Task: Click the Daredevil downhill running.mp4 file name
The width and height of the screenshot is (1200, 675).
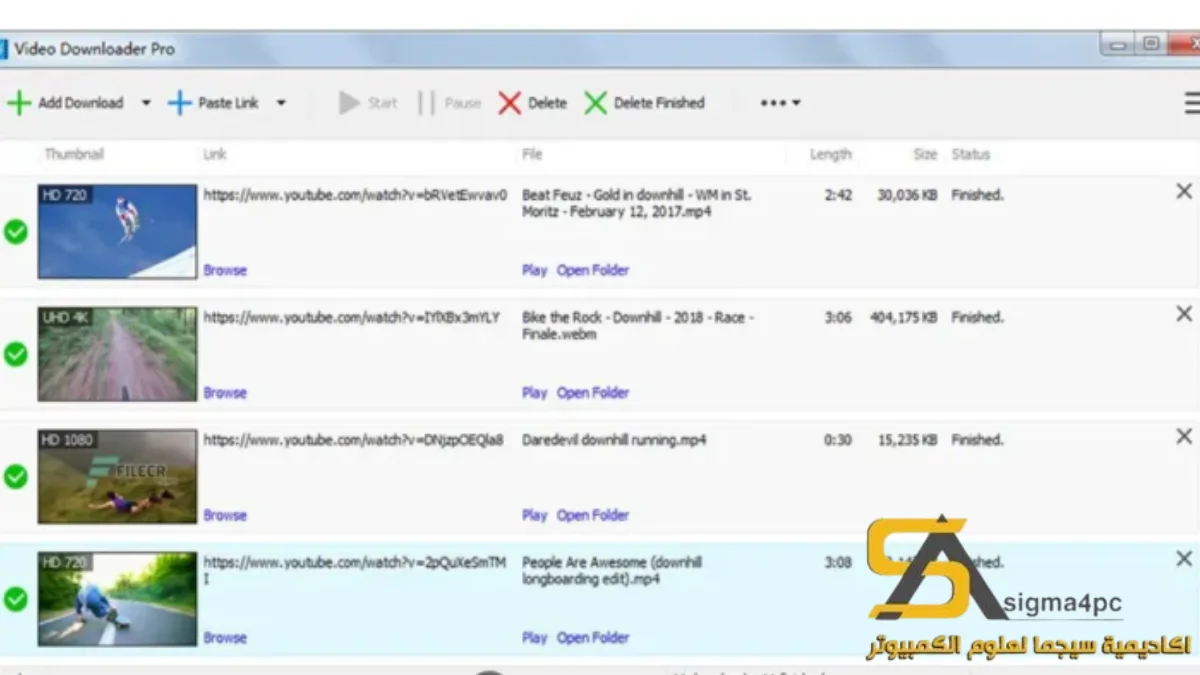Action: click(x=614, y=440)
